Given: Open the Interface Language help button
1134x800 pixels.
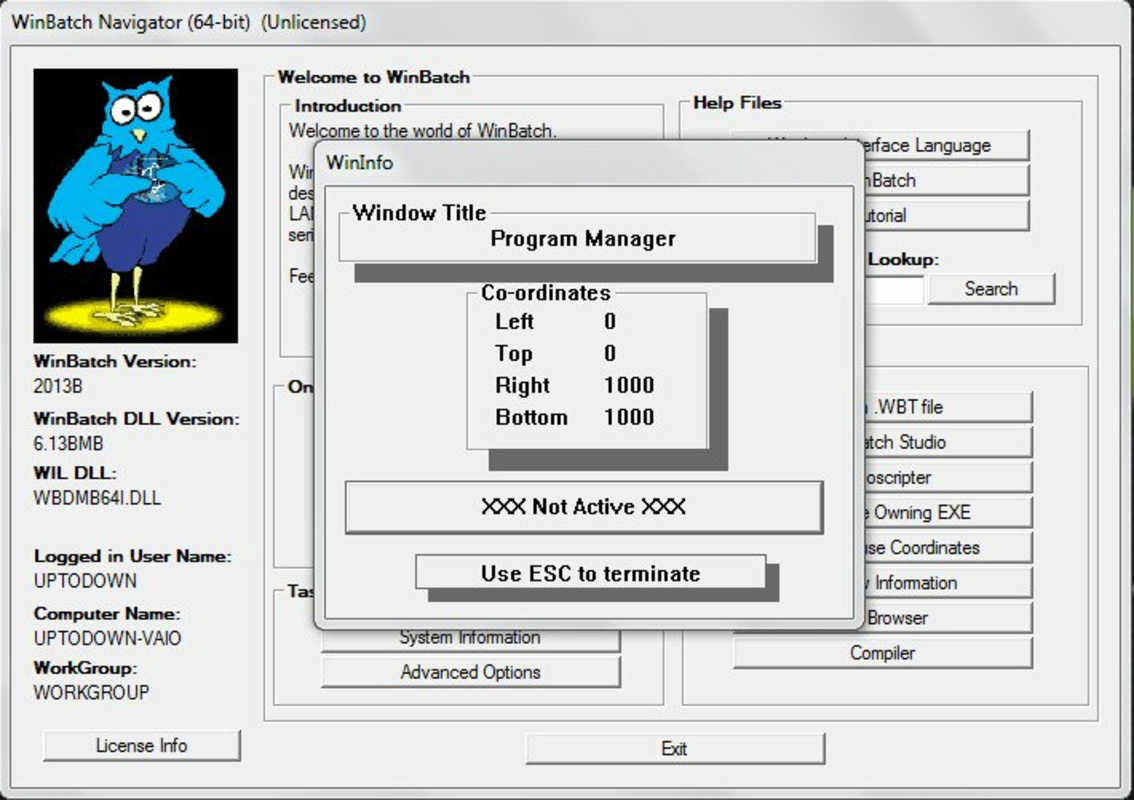Looking at the screenshot, I should [x=946, y=145].
